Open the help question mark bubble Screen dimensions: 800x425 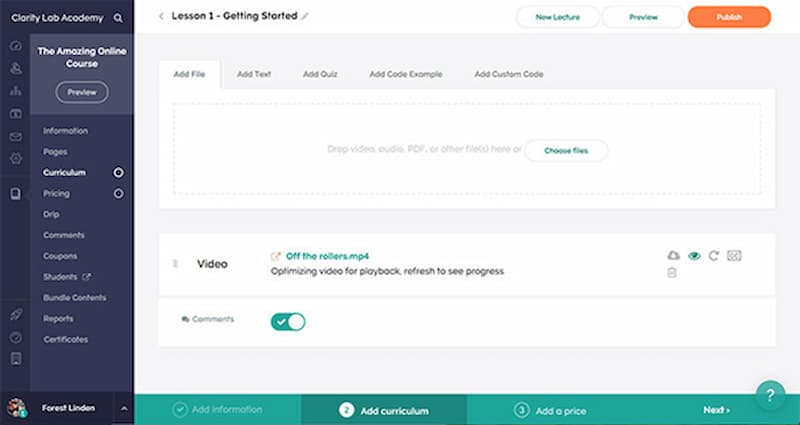(770, 395)
